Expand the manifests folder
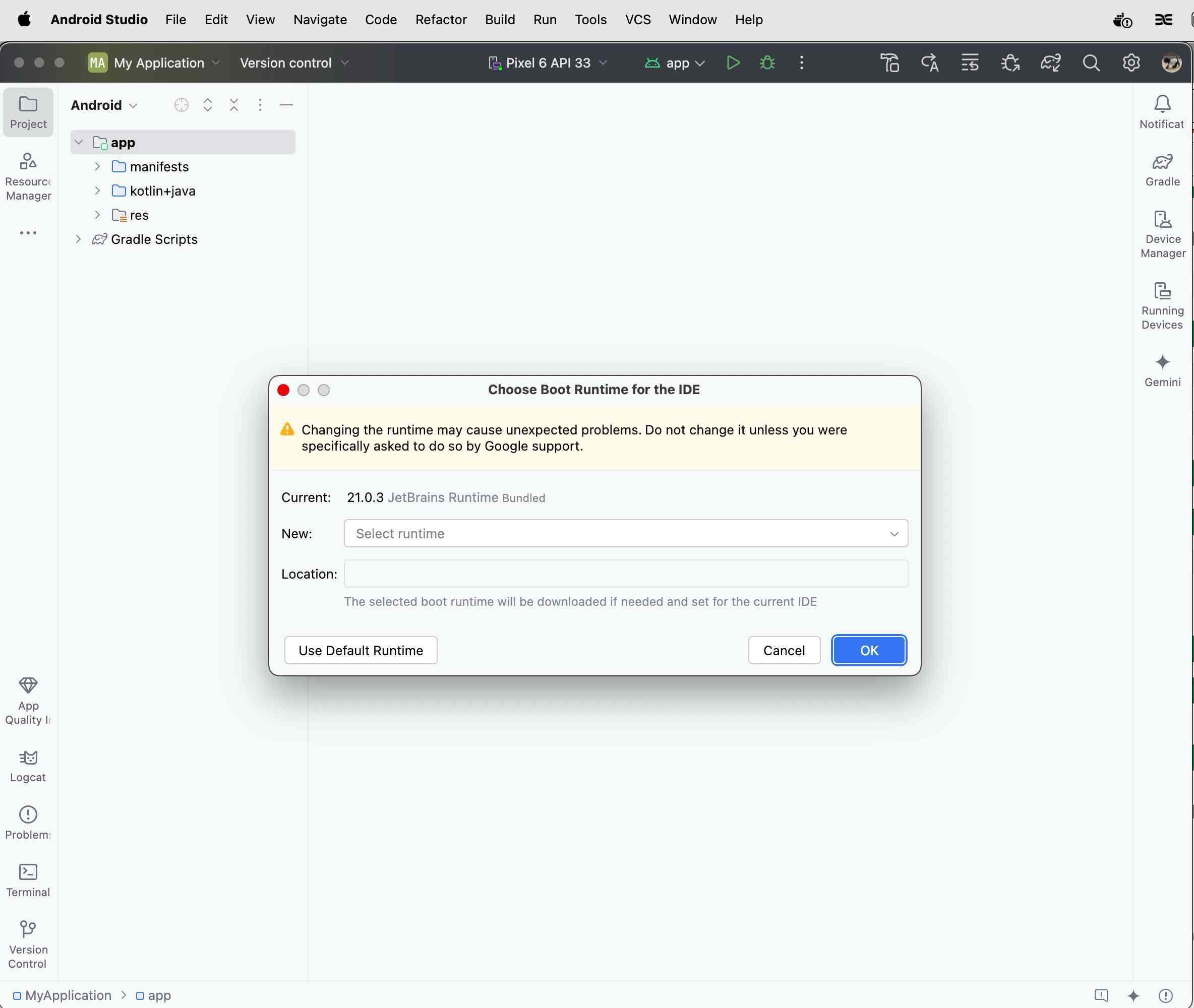 point(98,166)
